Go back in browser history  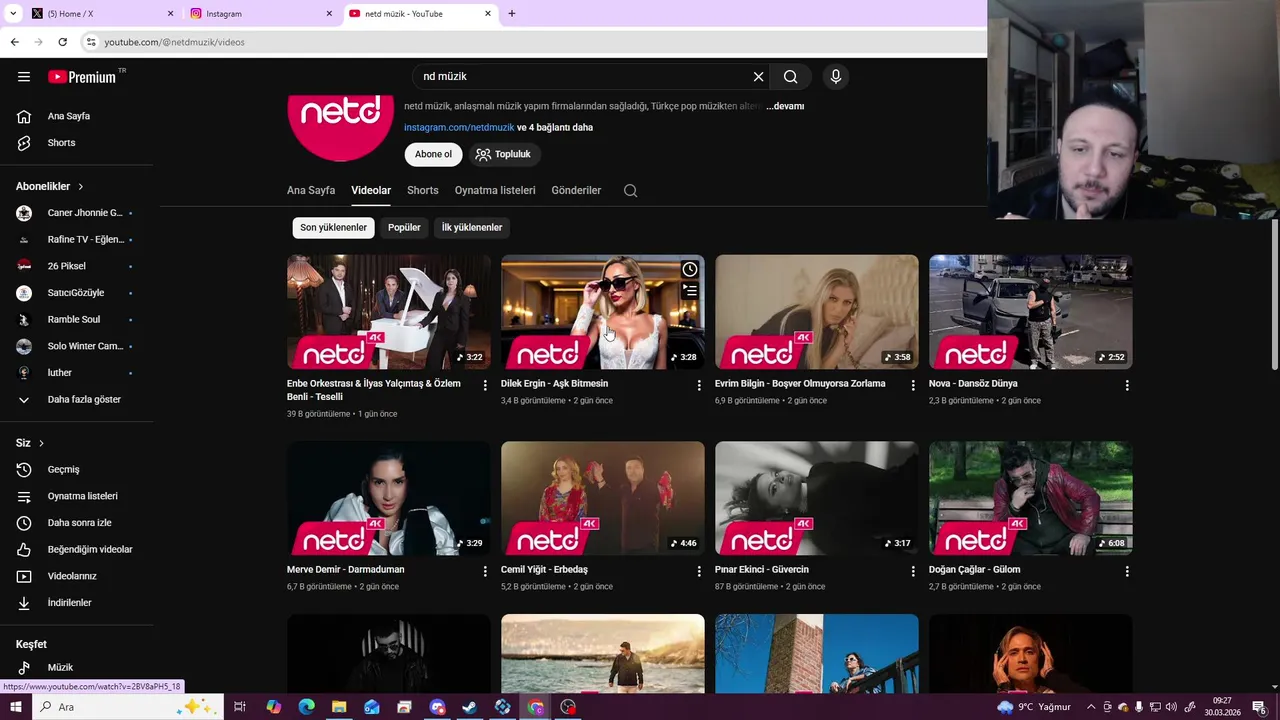[14, 42]
